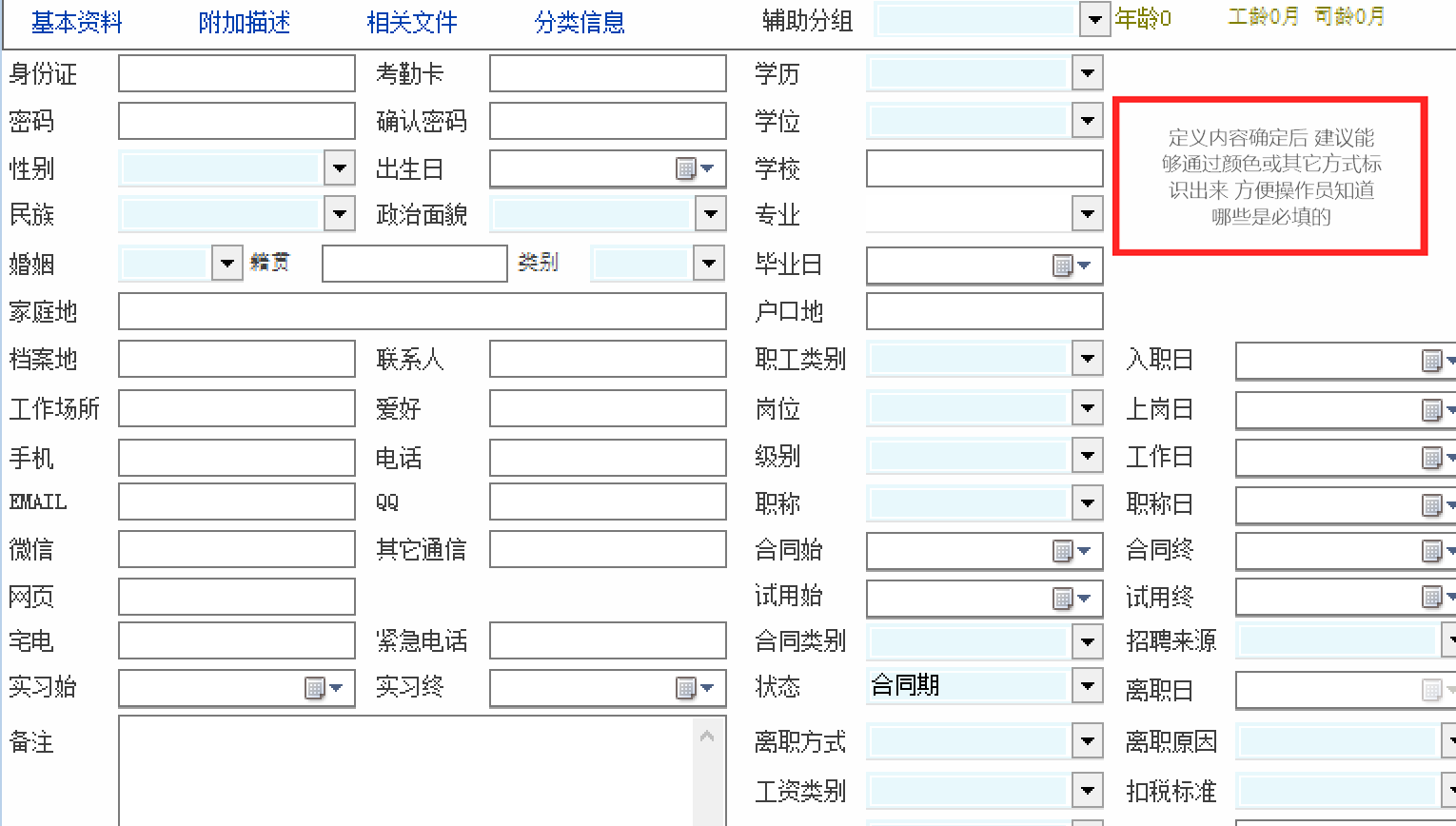The height and width of the screenshot is (826, 1456).
Task: Expand the 政治面貌 dropdown
Action: coord(710,214)
